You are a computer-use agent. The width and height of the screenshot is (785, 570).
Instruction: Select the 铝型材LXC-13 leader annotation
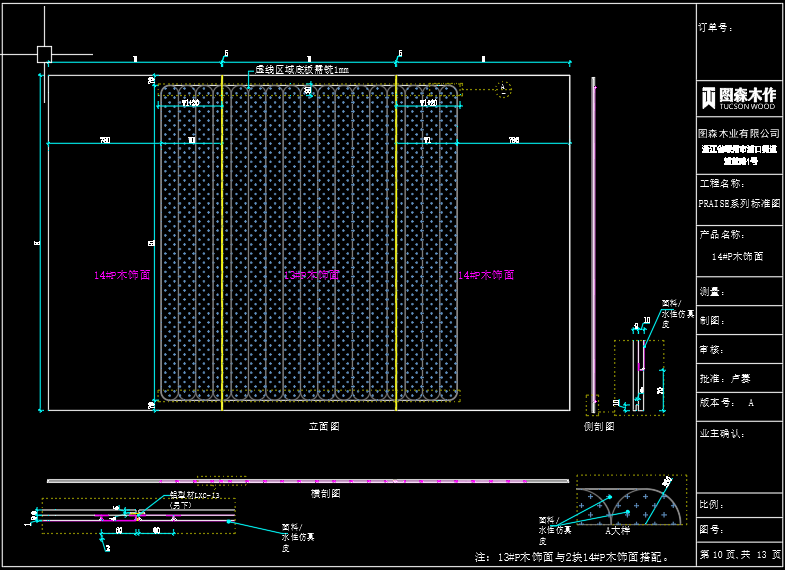(194, 495)
